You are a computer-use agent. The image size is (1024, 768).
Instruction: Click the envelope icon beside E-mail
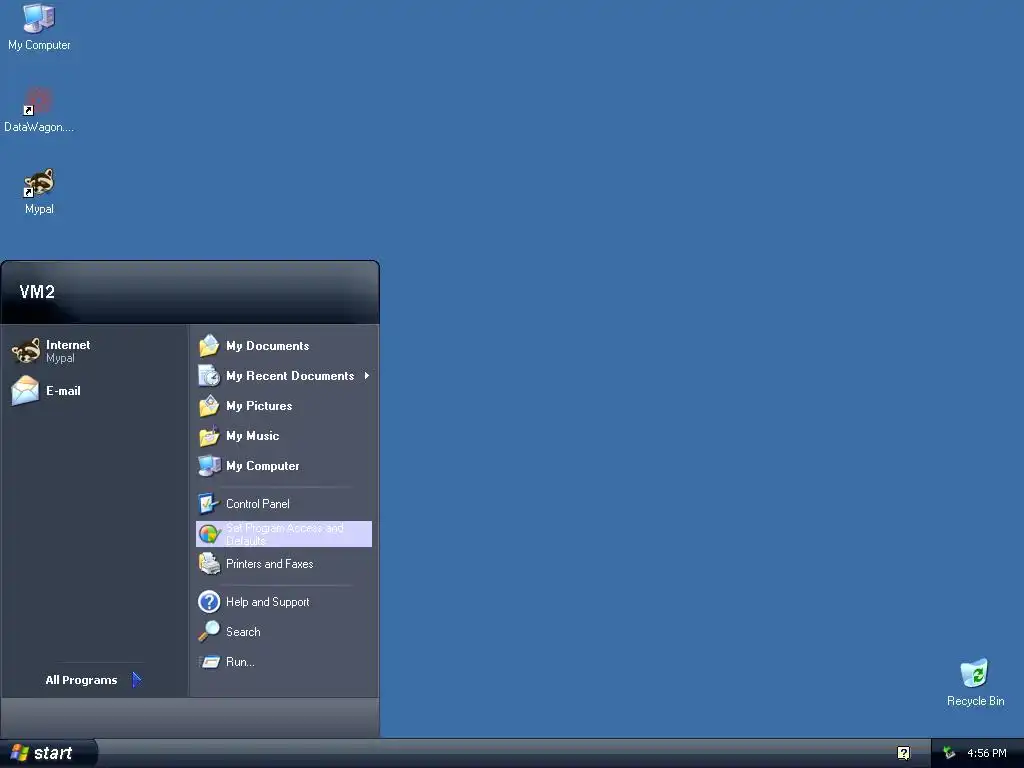26,391
